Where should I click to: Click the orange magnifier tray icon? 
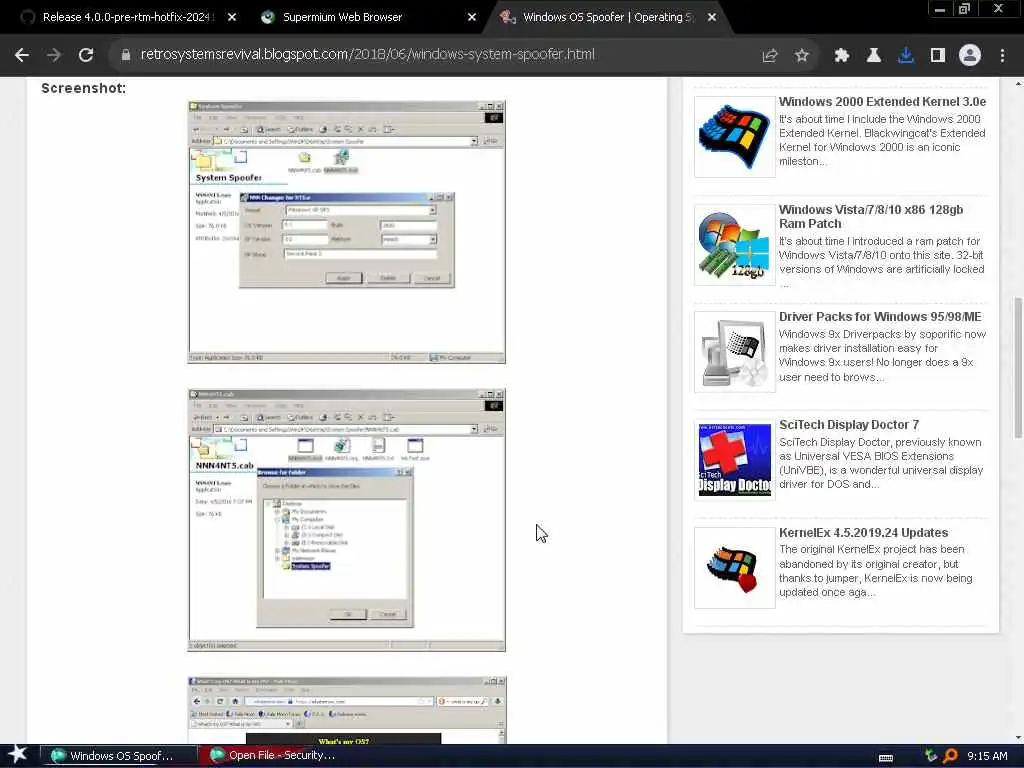pos(950,756)
